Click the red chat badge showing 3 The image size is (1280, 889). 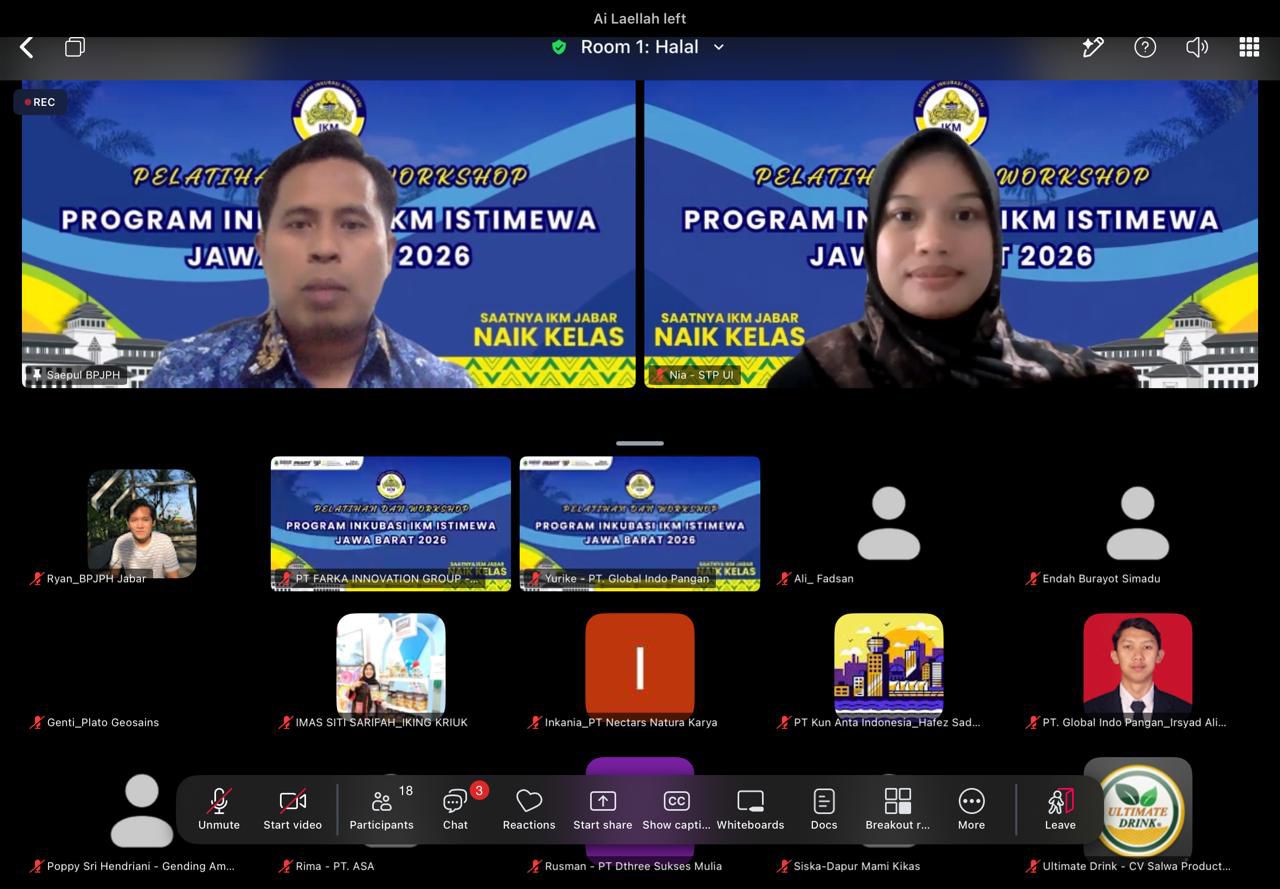479,791
